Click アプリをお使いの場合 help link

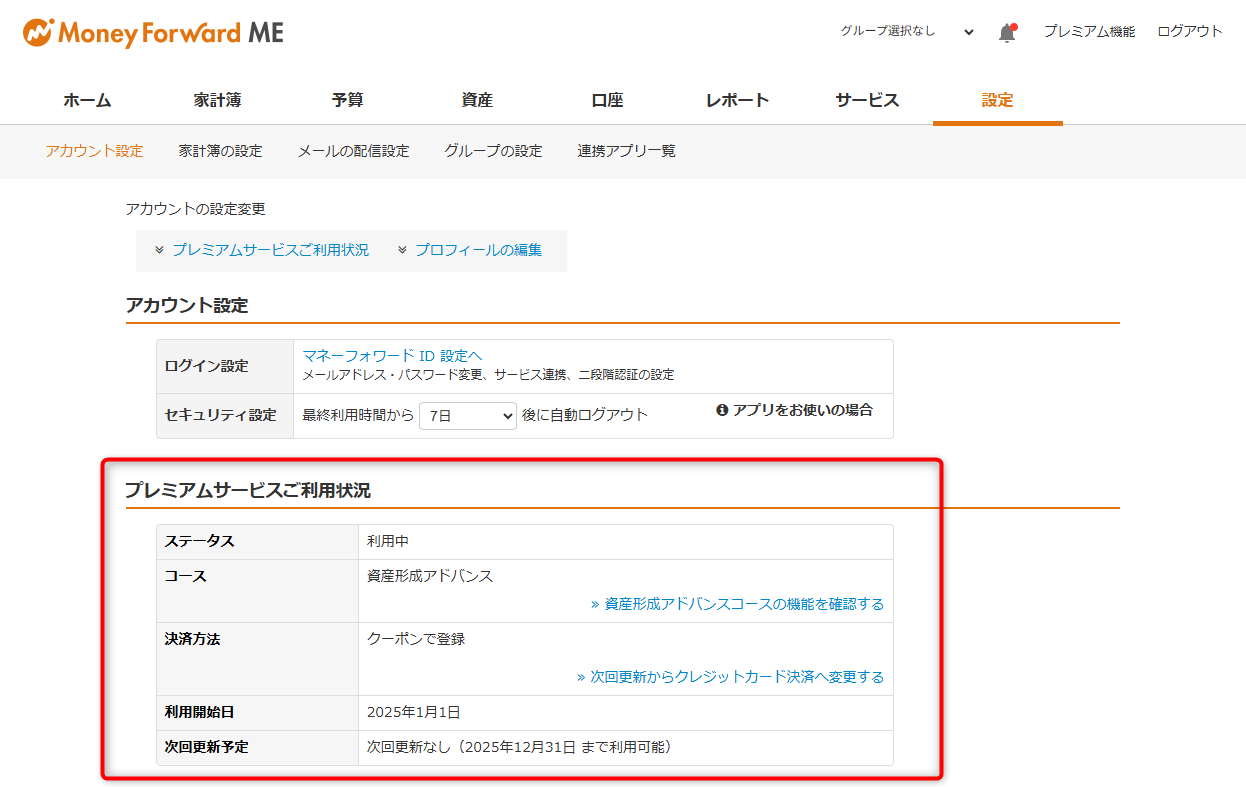(802, 410)
